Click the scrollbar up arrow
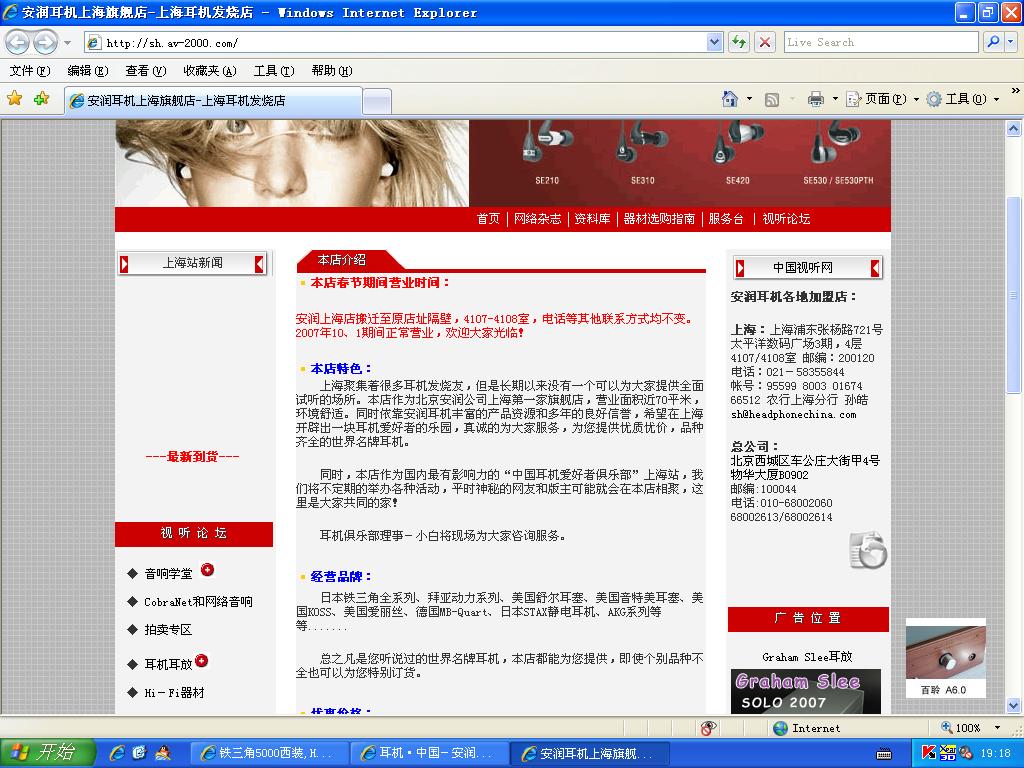Screen dimensions: 1024x768 pos(1014,128)
